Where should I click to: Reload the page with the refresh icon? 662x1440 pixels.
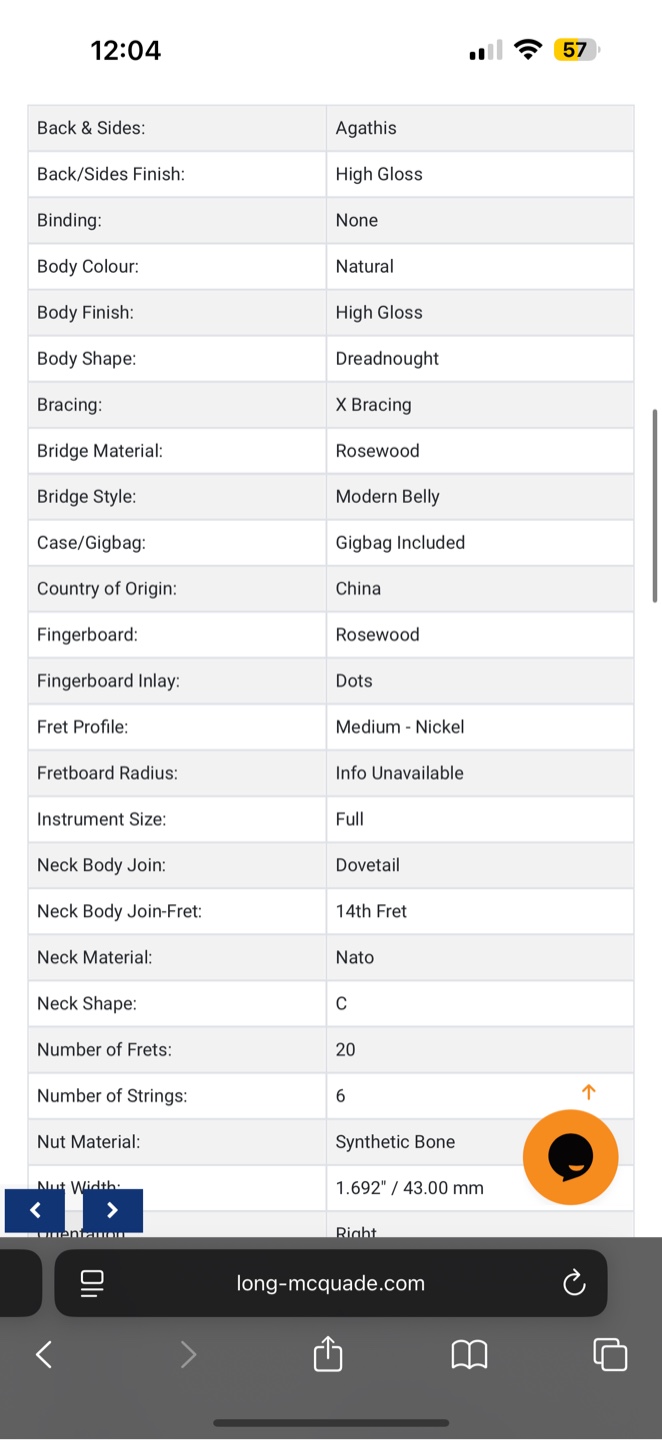(x=574, y=1283)
